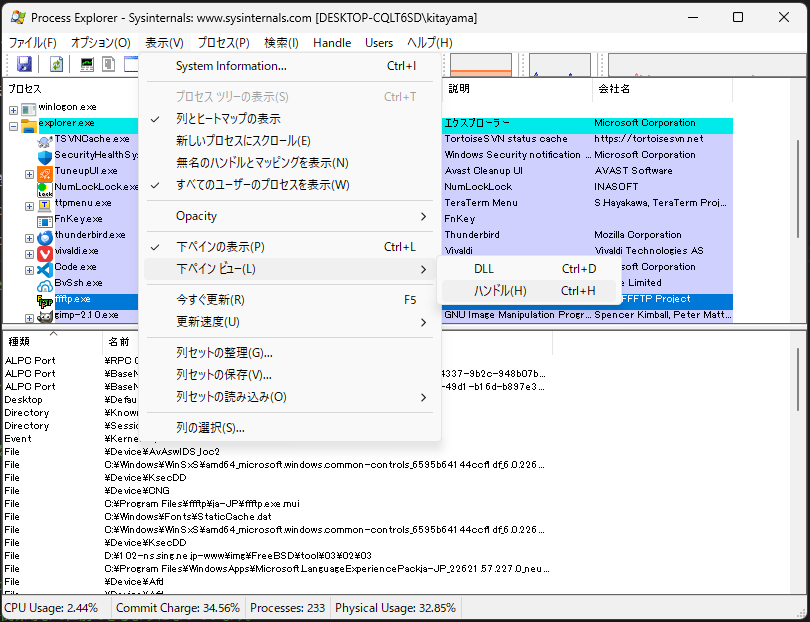Click the SecurityHealthSystray shield icon
810x622 pixels.
45,157
